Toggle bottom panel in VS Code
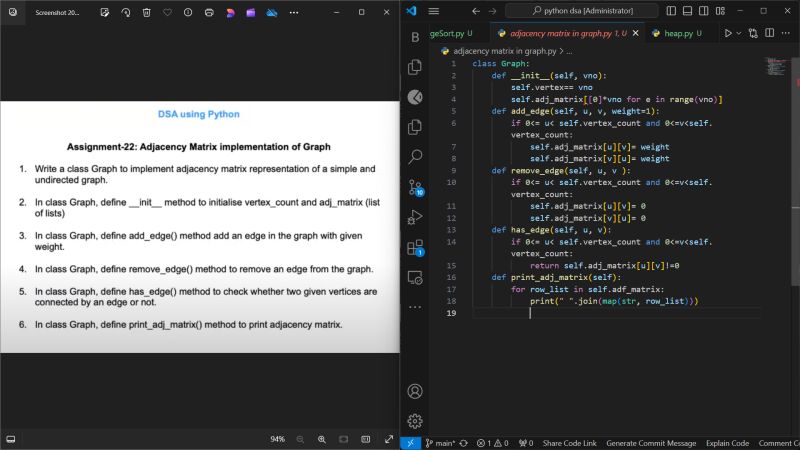 coord(687,11)
